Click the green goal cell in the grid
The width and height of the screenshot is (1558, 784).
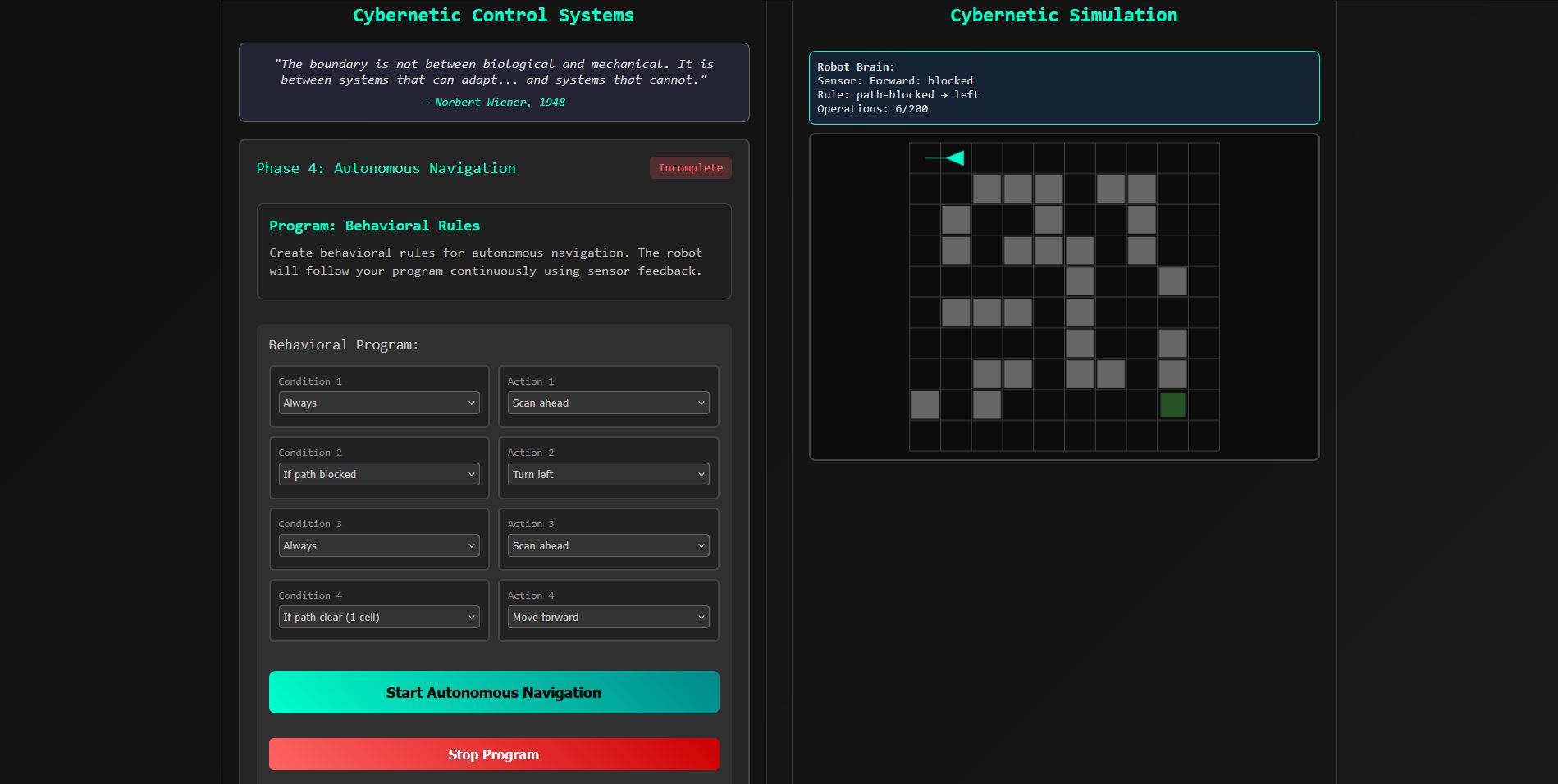click(1172, 405)
